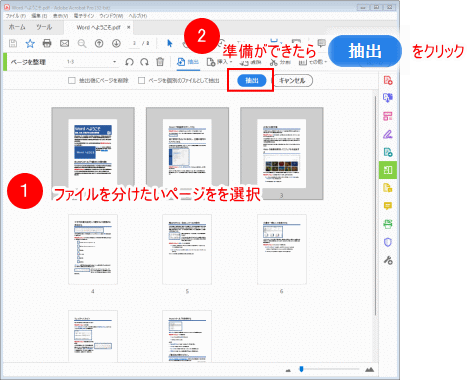Switch to the ホーム tab
Image resolution: width=467 pixels, height=380 pixels.
17,27
